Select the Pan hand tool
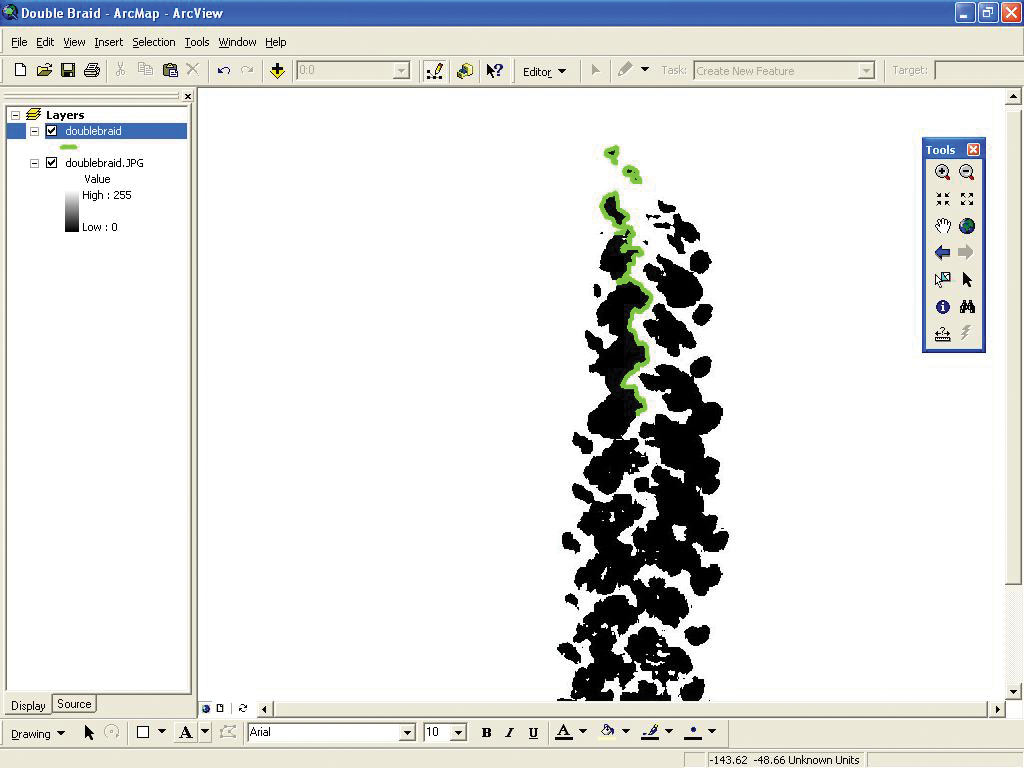This screenshot has height=768, width=1024. pyautogui.click(x=942, y=226)
